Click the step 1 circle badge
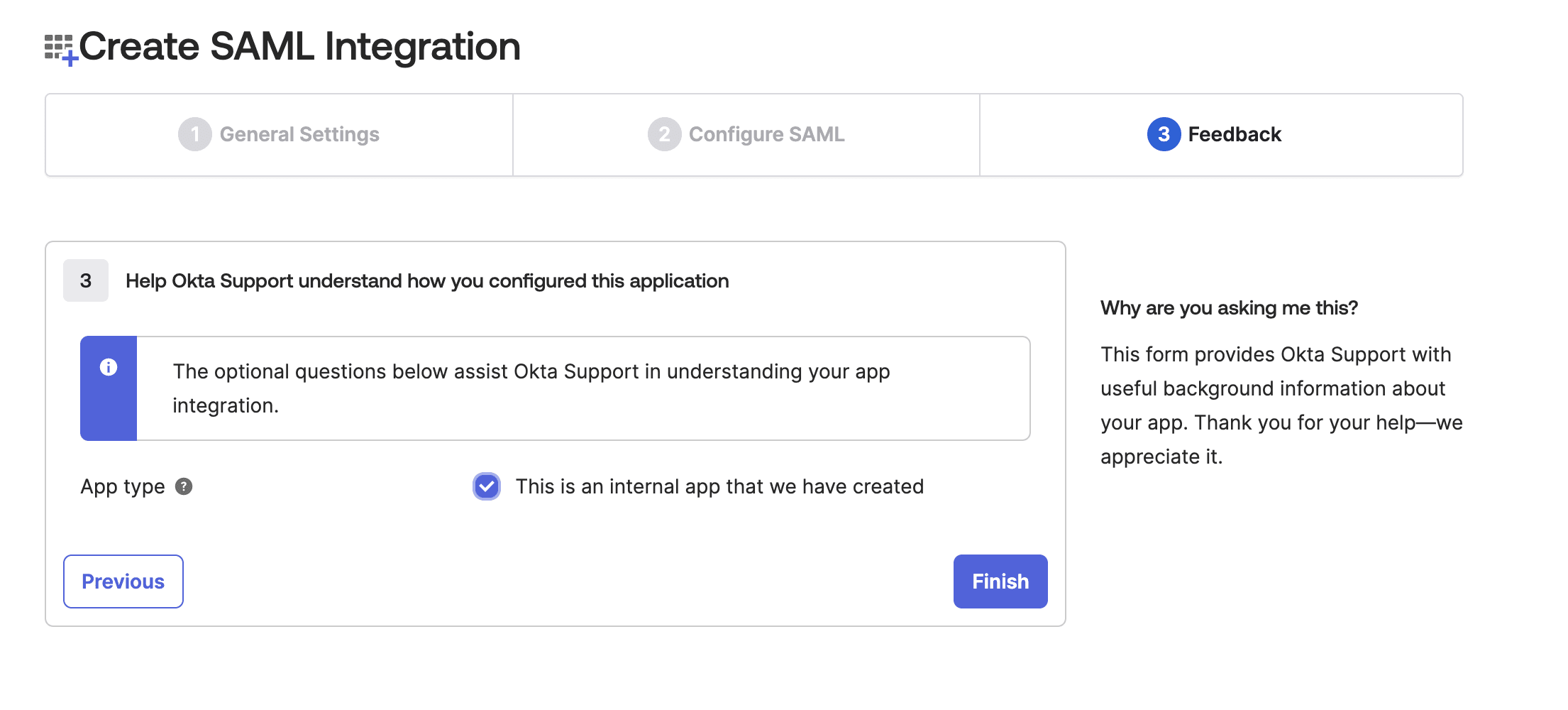The width and height of the screenshot is (1568, 710). coord(195,134)
